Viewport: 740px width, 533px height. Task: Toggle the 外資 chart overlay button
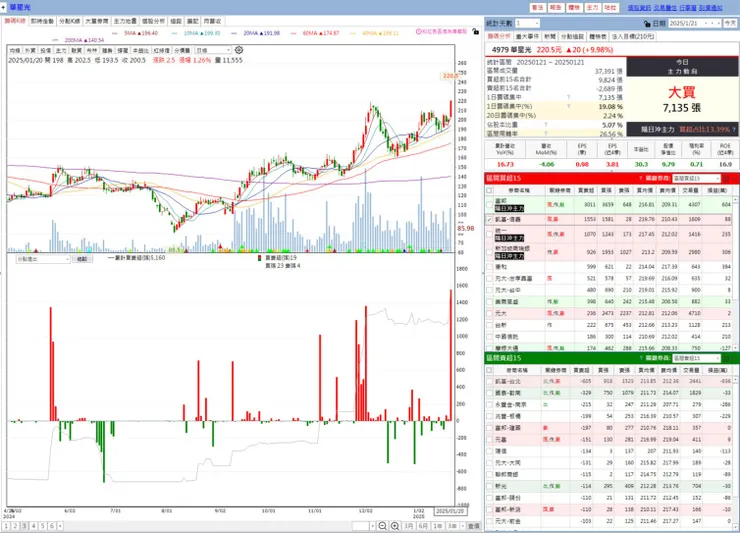[x=30, y=50]
